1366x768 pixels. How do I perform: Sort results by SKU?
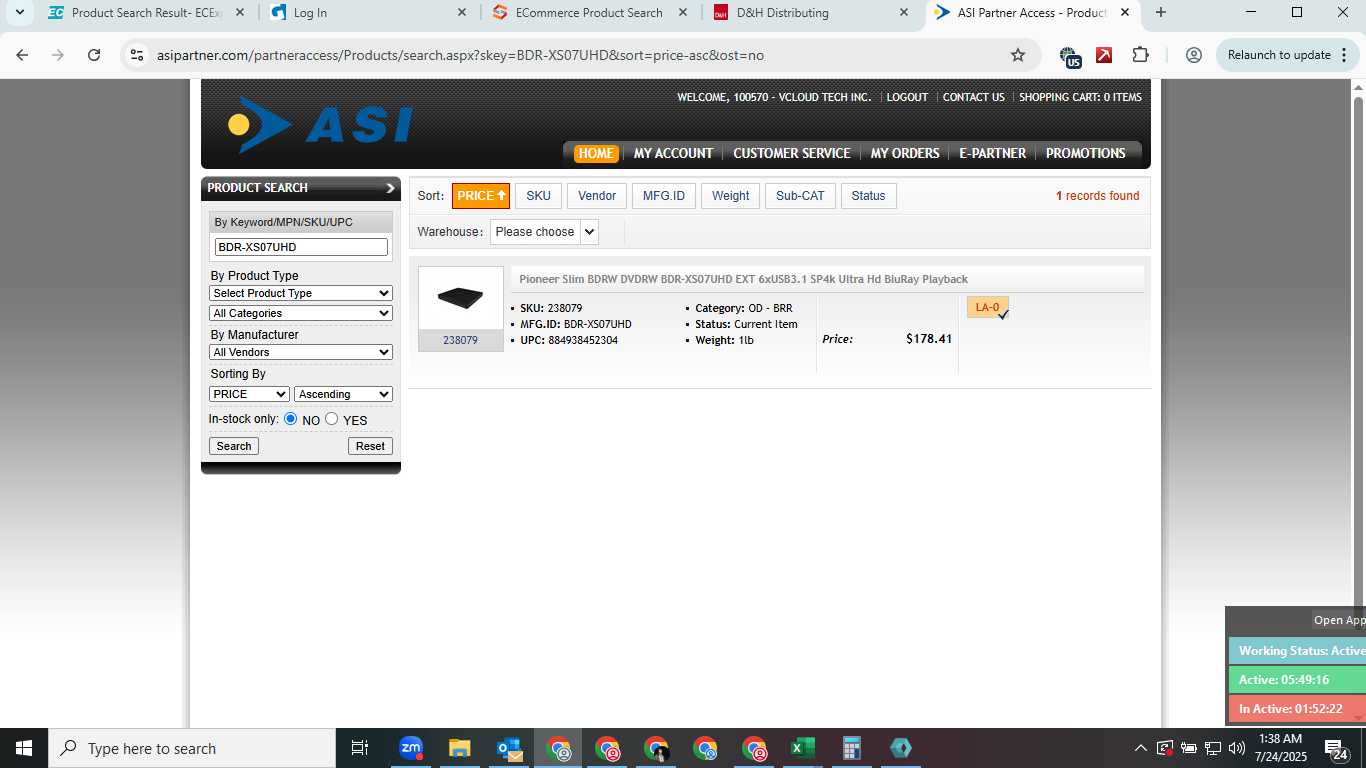538,196
